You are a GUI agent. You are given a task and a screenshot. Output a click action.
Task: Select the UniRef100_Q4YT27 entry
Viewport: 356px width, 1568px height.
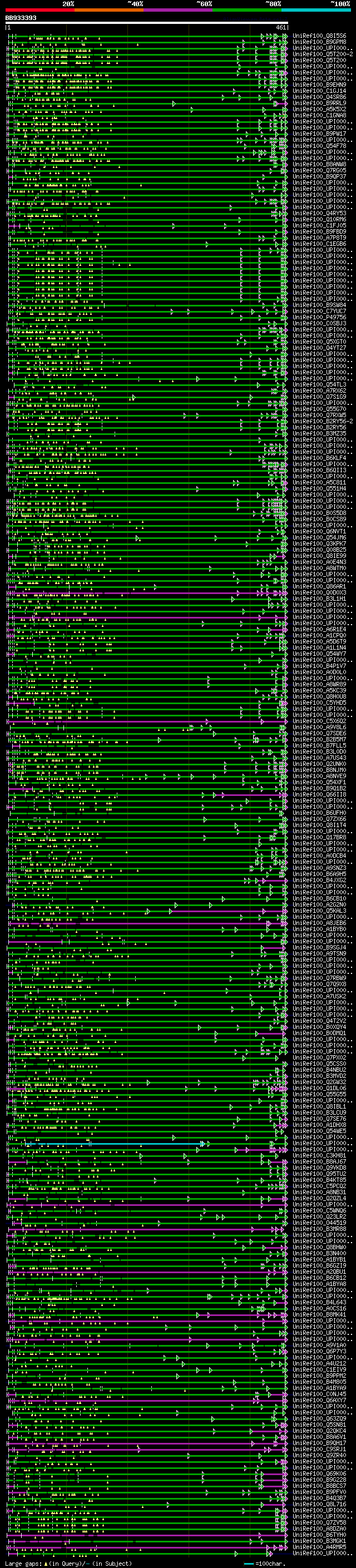[x=319, y=348]
